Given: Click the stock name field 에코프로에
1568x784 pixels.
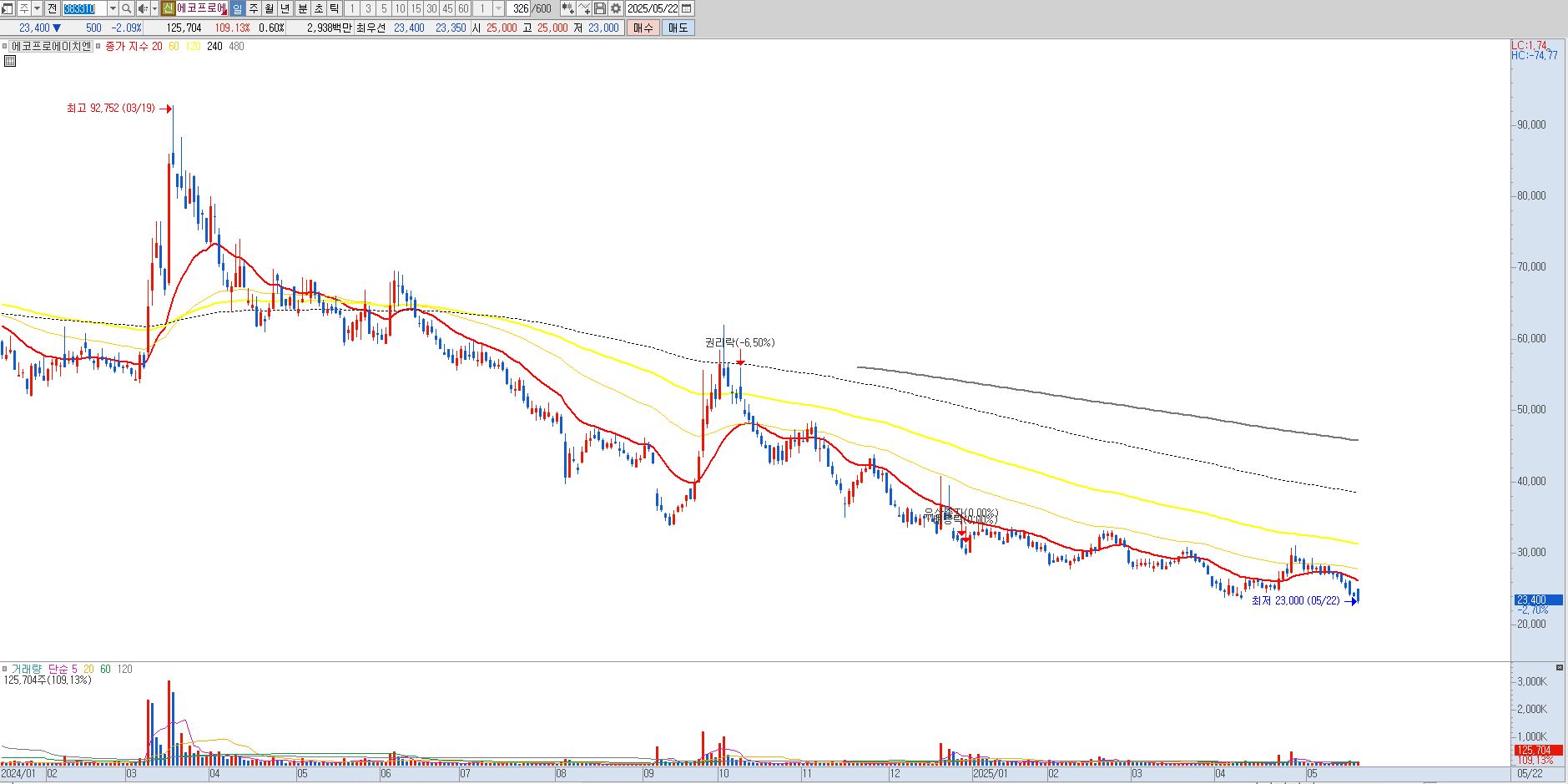Looking at the screenshot, I should tap(201, 8).
